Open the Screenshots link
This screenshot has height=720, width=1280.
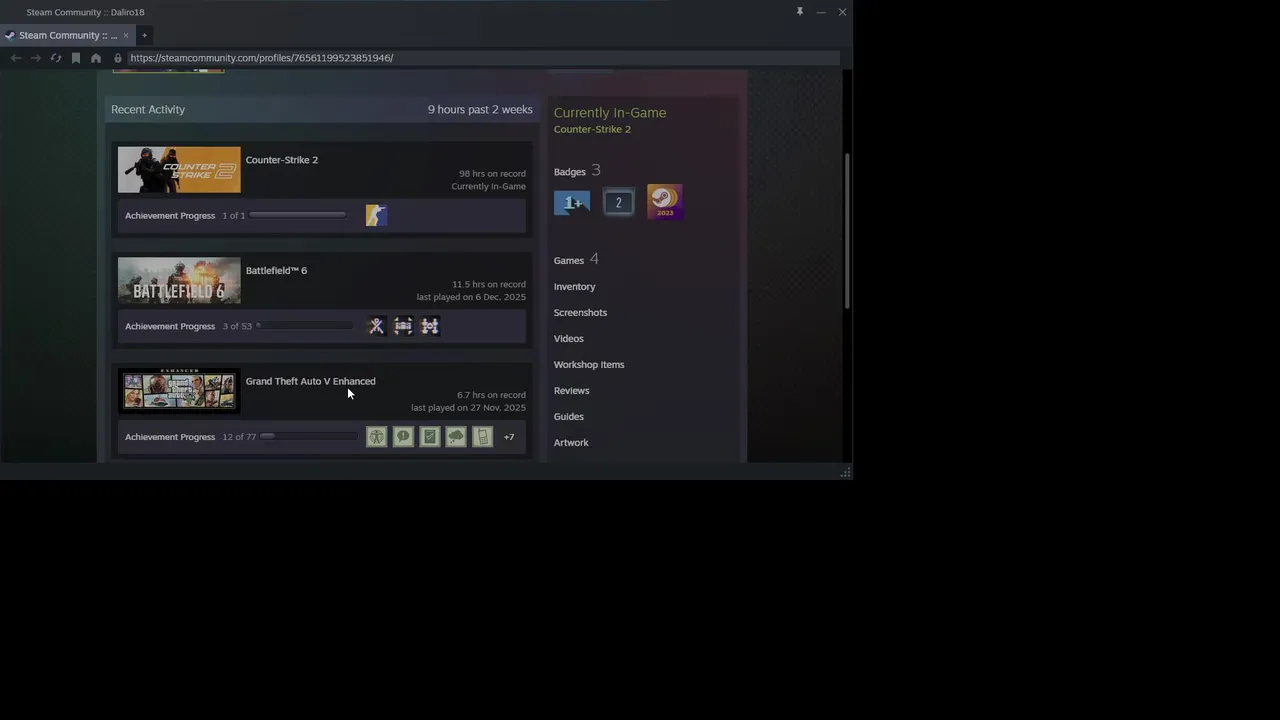click(x=580, y=313)
